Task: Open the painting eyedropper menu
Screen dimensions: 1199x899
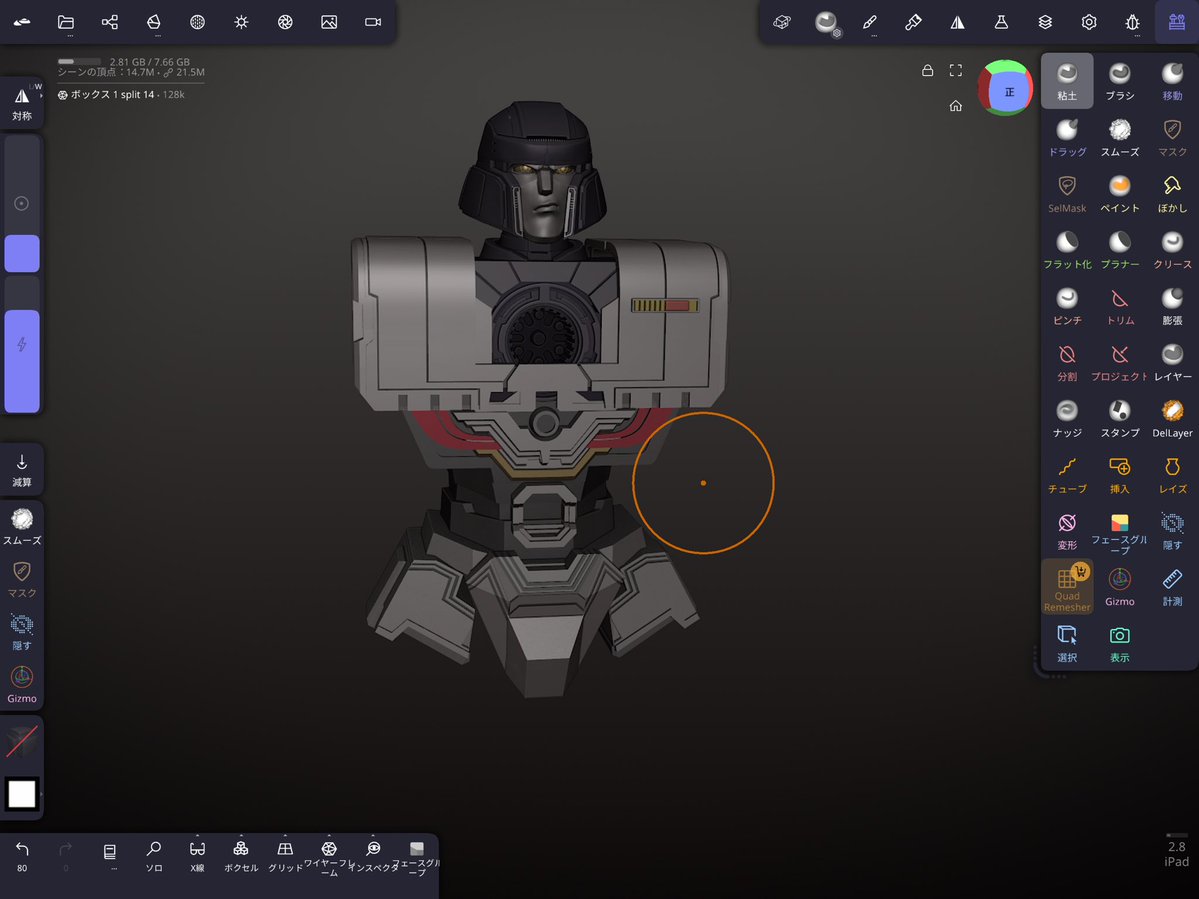Action: [x=913, y=22]
